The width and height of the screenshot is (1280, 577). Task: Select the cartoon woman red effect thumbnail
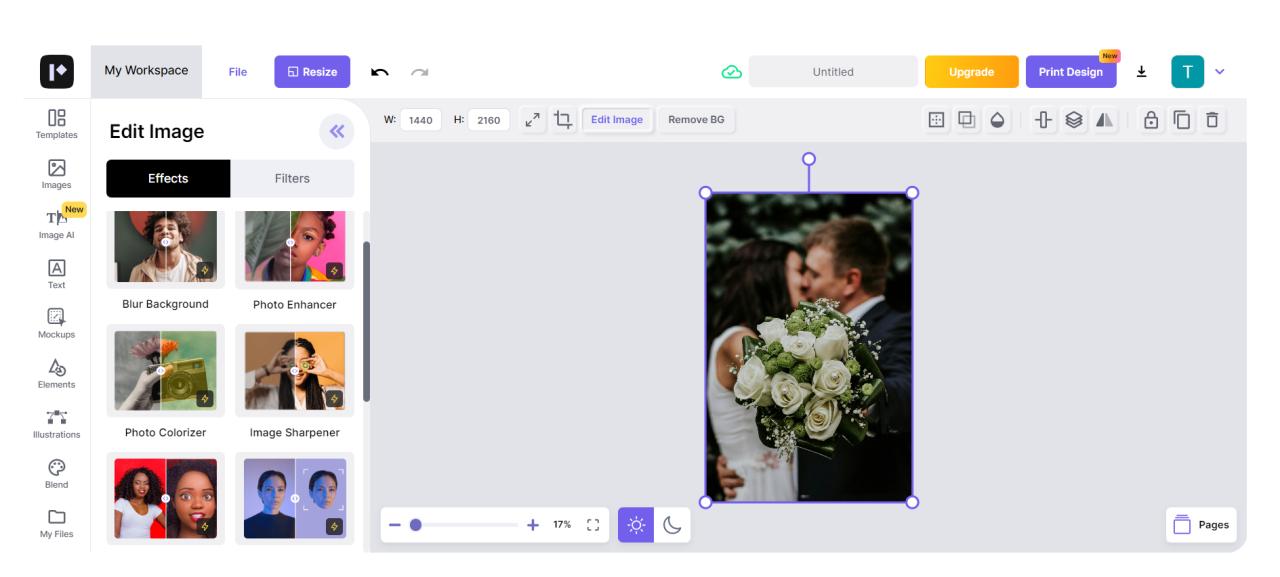point(165,498)
